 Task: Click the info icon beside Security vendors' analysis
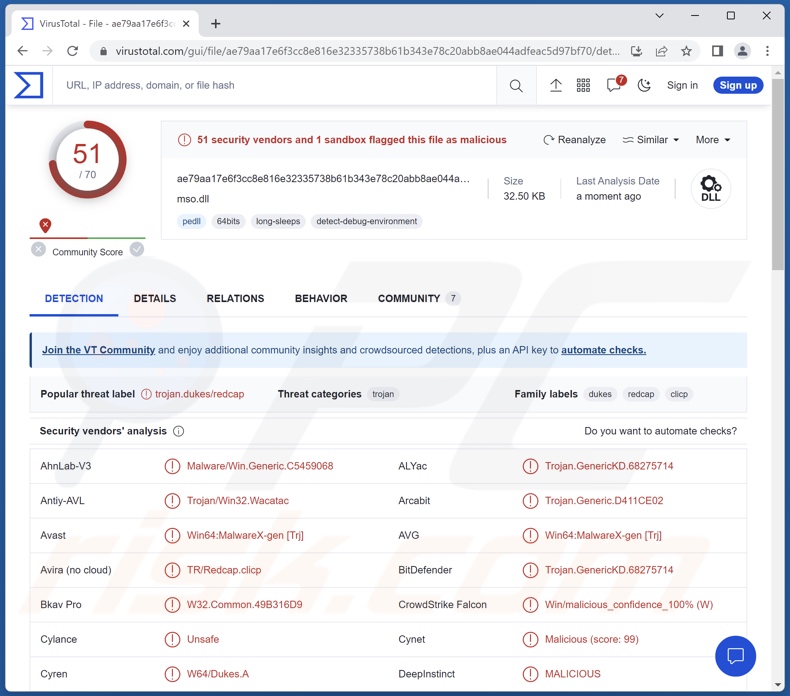(x=178, y=431)
